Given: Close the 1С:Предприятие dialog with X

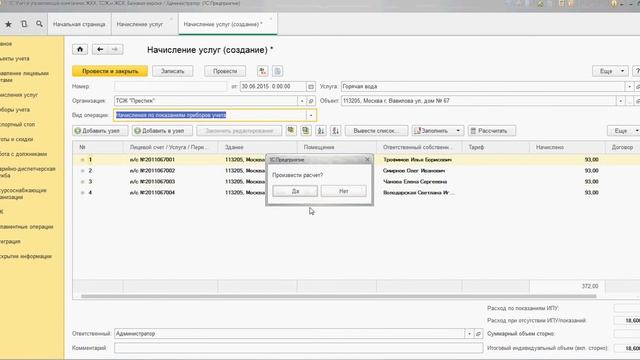Looking at the screenshot, I should pos(367,160).
